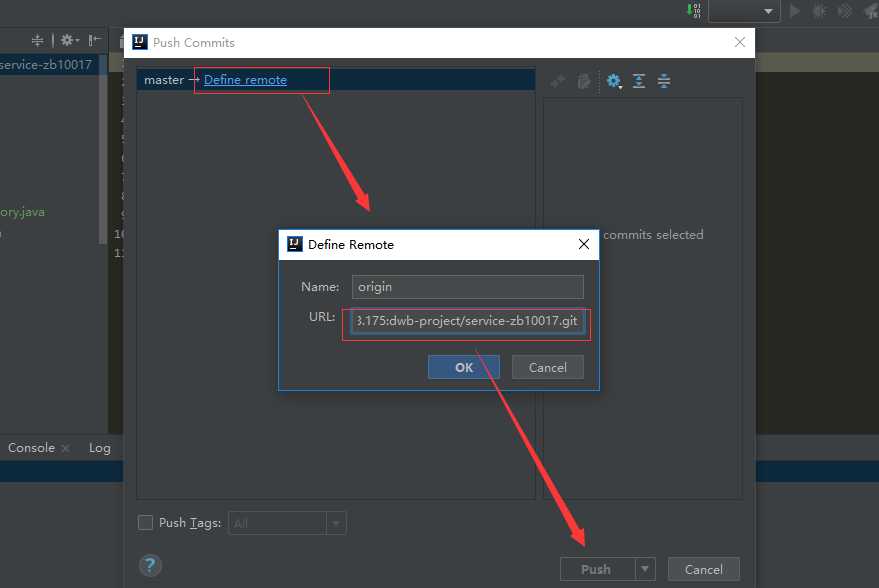Switch to the Log tab
Viewport: 879px width, 588px height.
coord(100,448)
